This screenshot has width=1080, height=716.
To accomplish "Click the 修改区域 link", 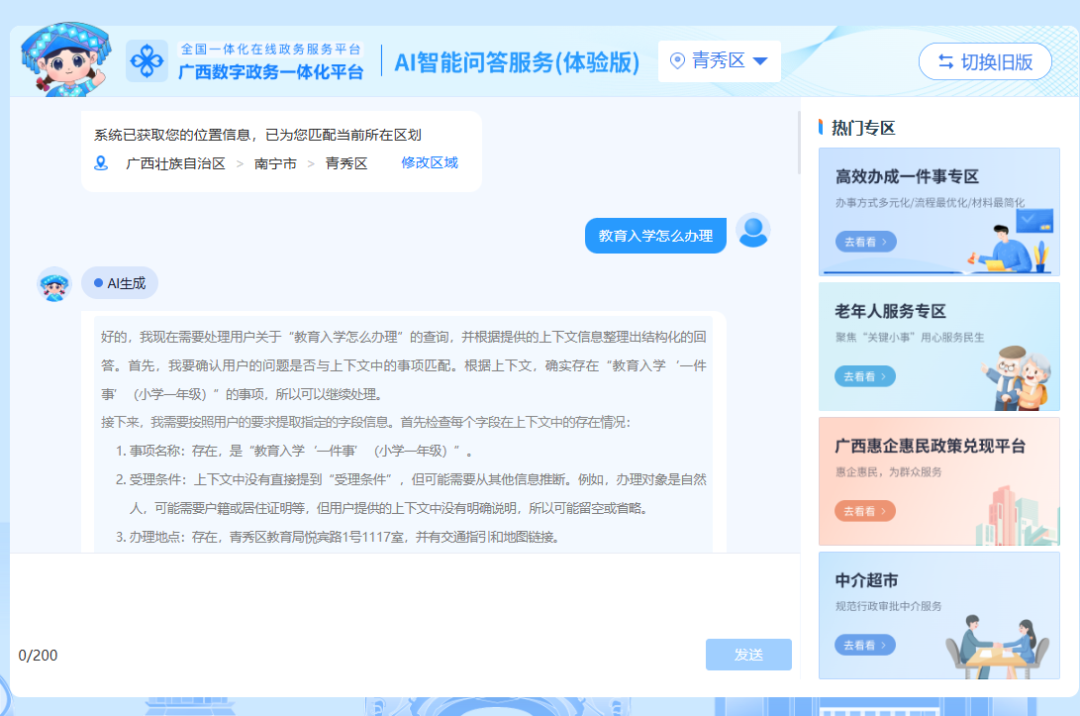I will (429, 163).
